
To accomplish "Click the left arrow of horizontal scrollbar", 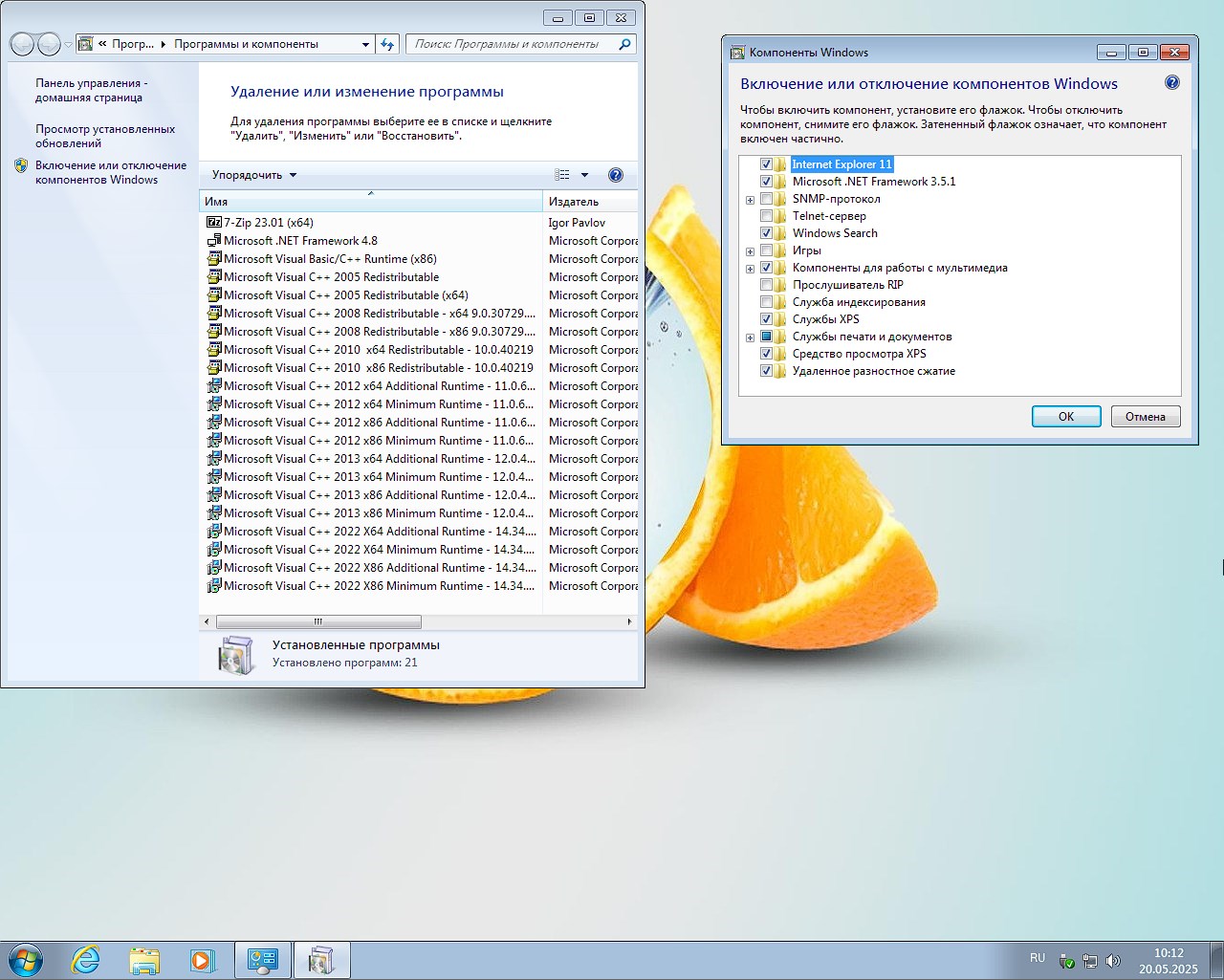I will pyautogui.click(x=207, y=621).
